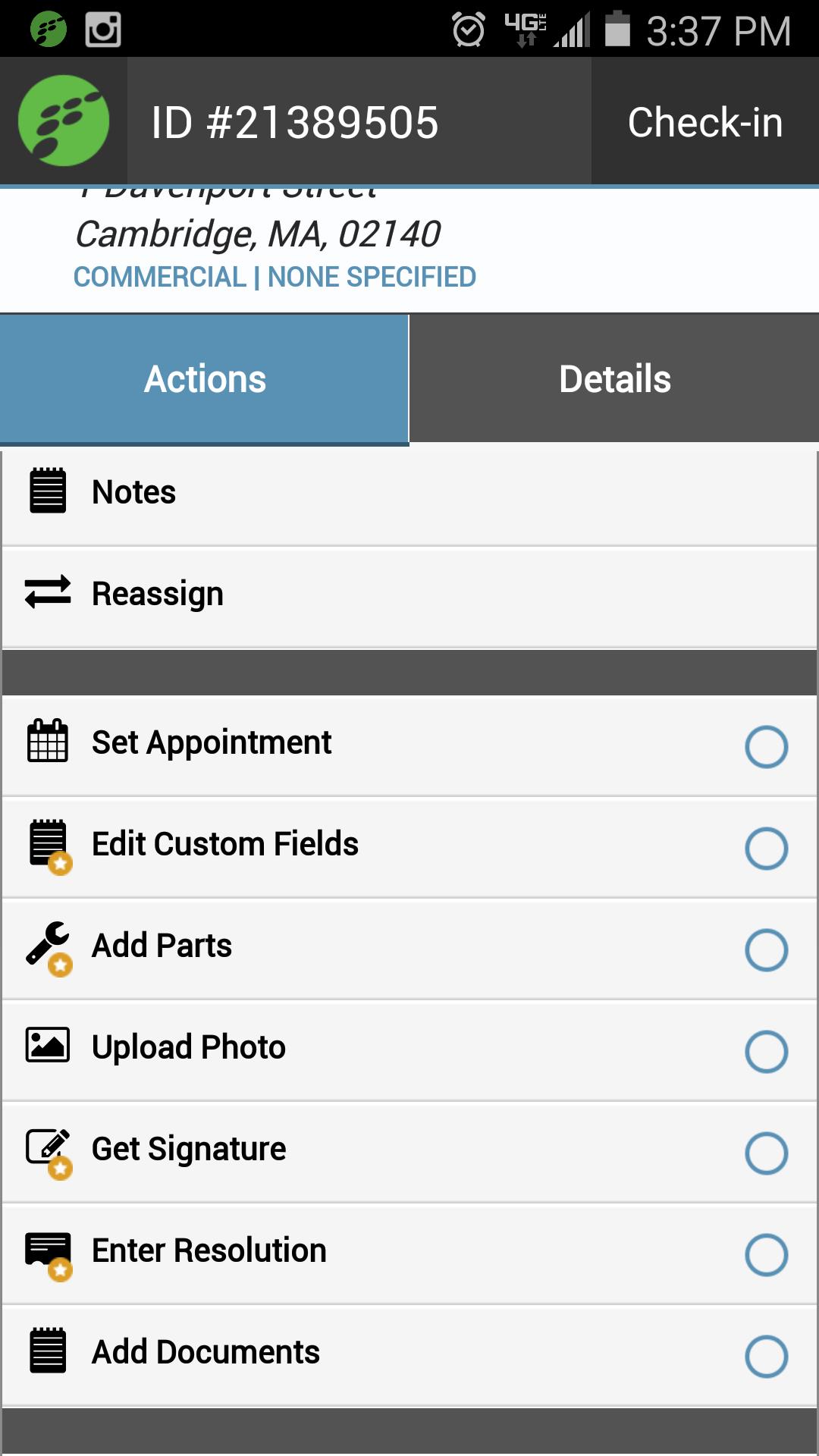Tap the Set Appointment calendar icon
This screenshot has width=819, height=1456.
click(x=48, y=741)
